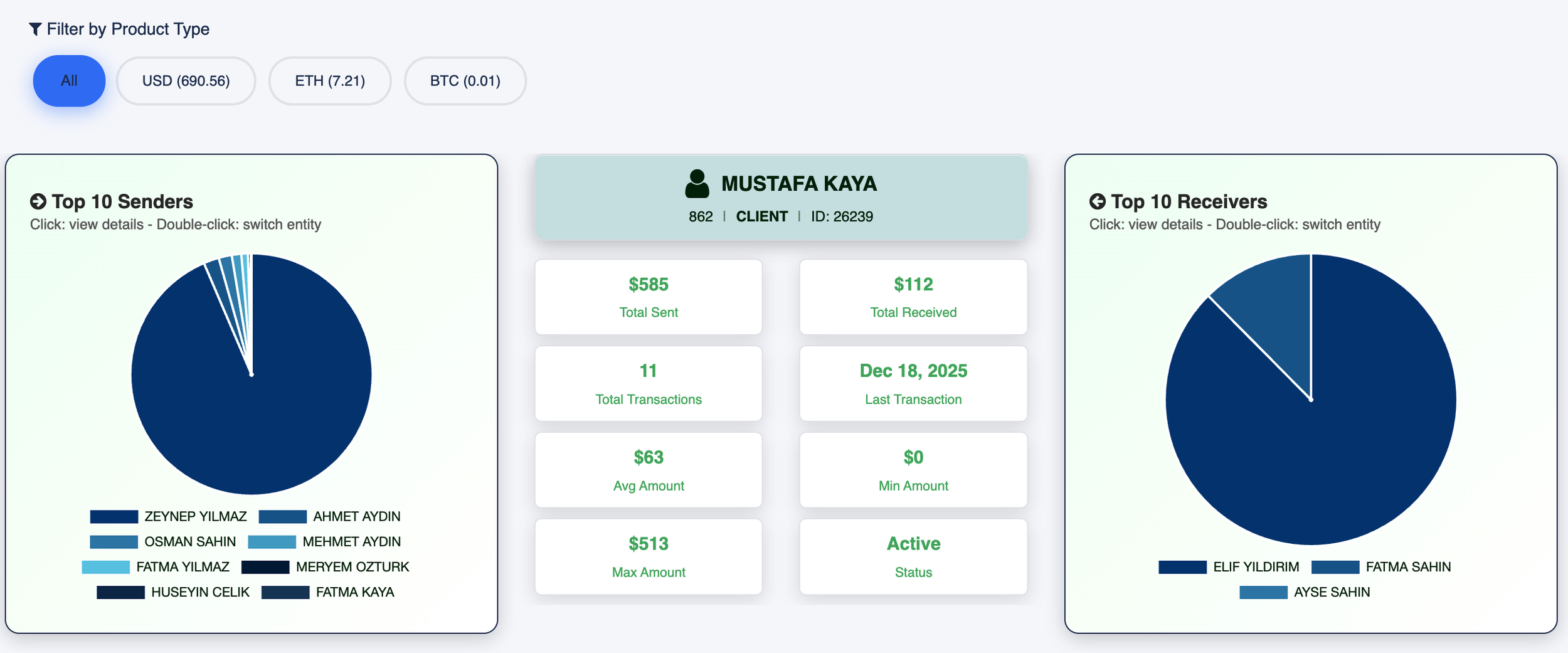This screenshot has width=1568, height=653.
Task: Filter by BTC (0.01)
Action: [x=465, y=81]
